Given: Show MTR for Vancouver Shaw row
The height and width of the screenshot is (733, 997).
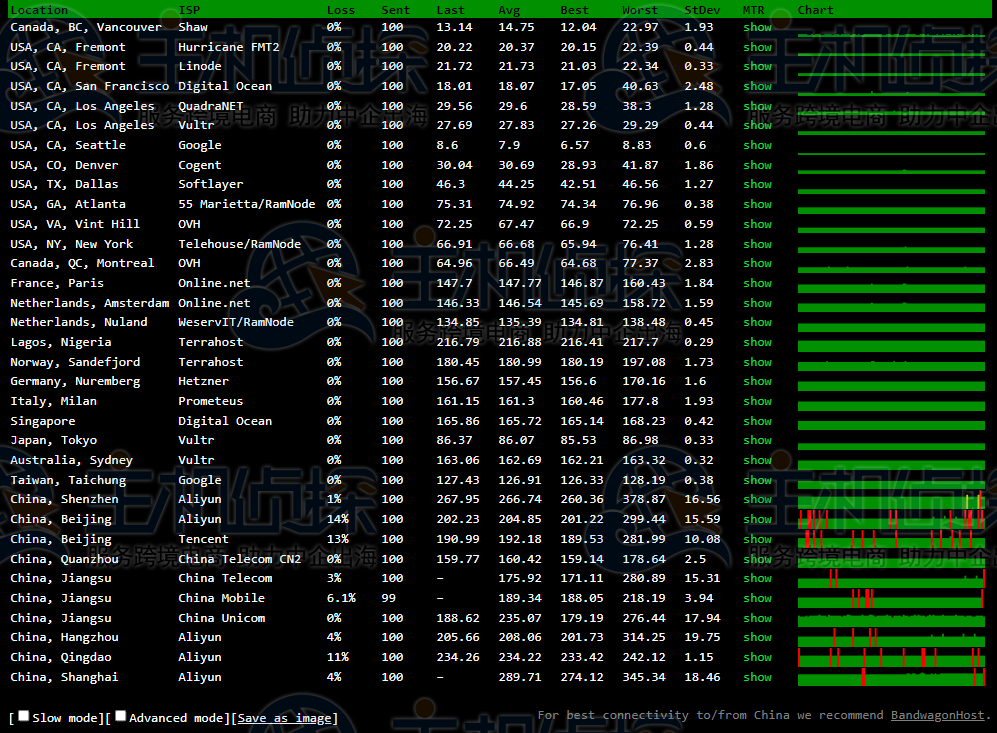Looking at the screenshot, I should (757, 27).
